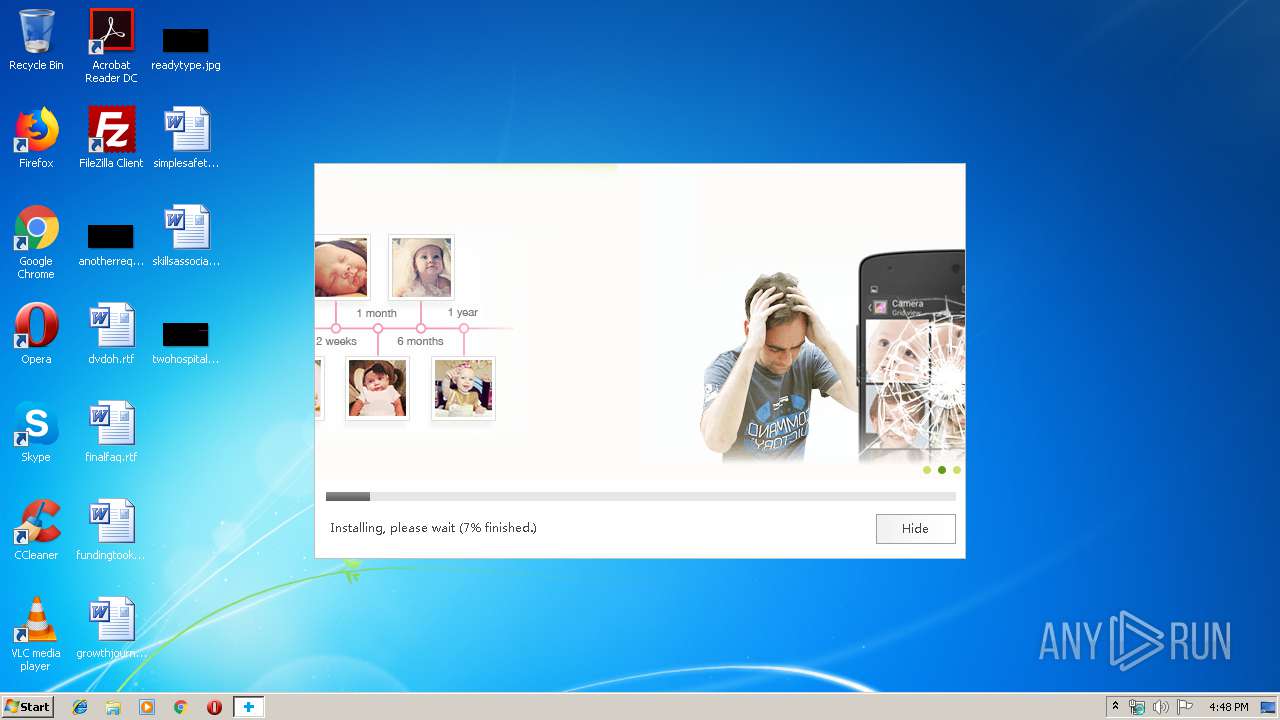Open Windows Explorer folder in taskbar
Image resolution: width=1280 pixels, height=720 pixels.
pos(113,707)
